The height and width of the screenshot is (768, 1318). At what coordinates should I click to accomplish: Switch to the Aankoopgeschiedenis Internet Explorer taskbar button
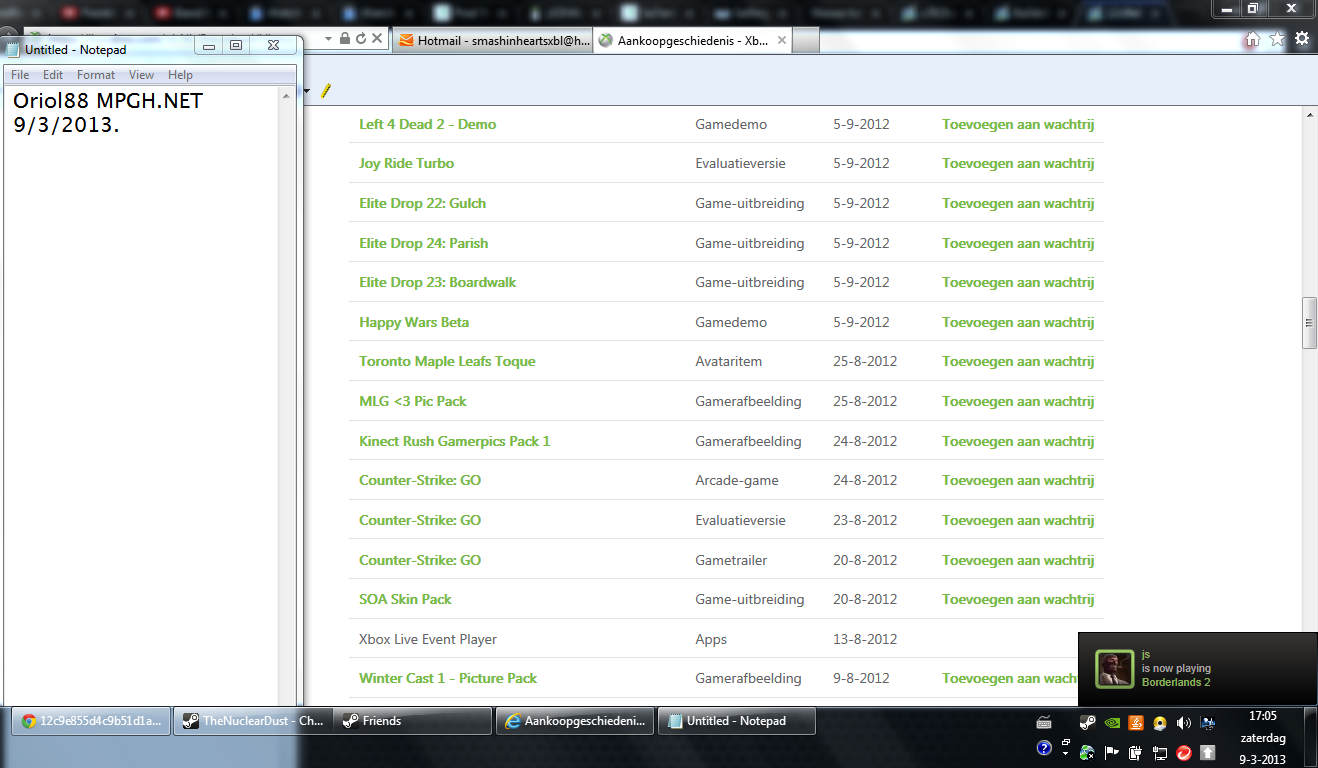coord(576,721)
